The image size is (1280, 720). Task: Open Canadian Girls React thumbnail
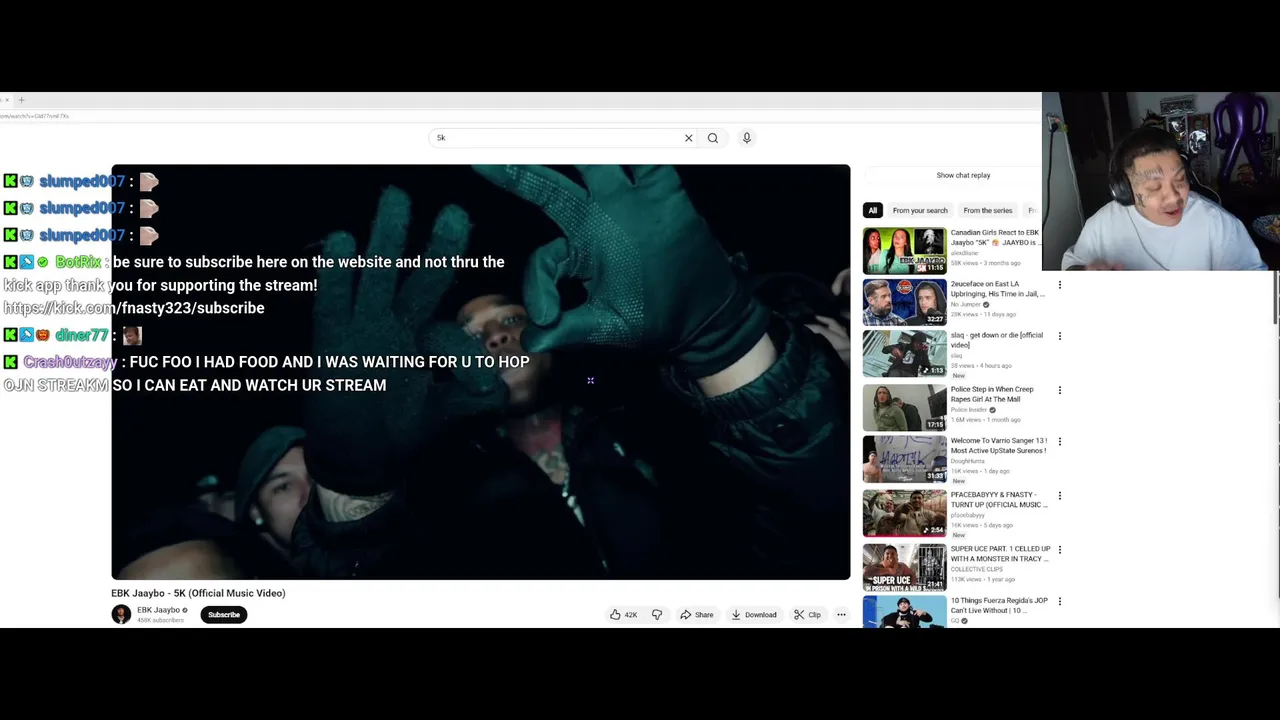904,251
